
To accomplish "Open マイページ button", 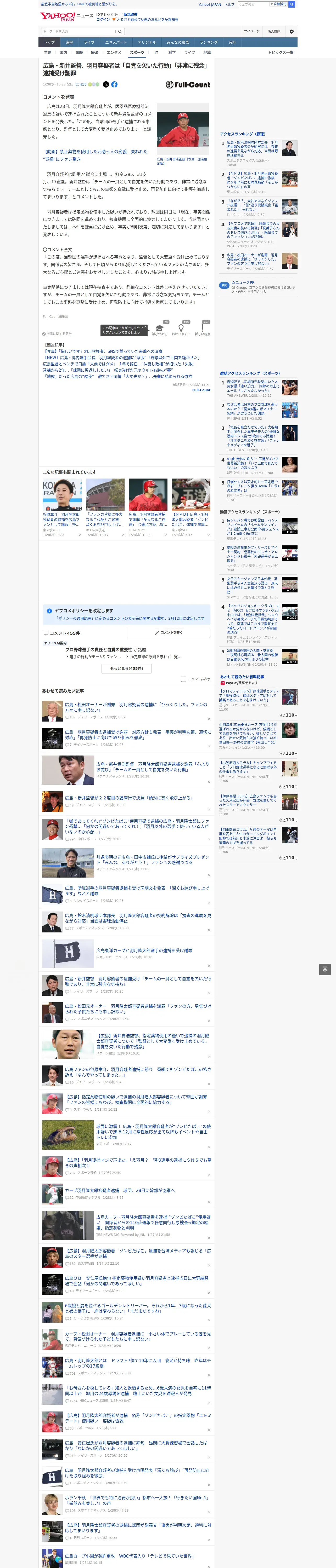I will [x=251, y=32].
